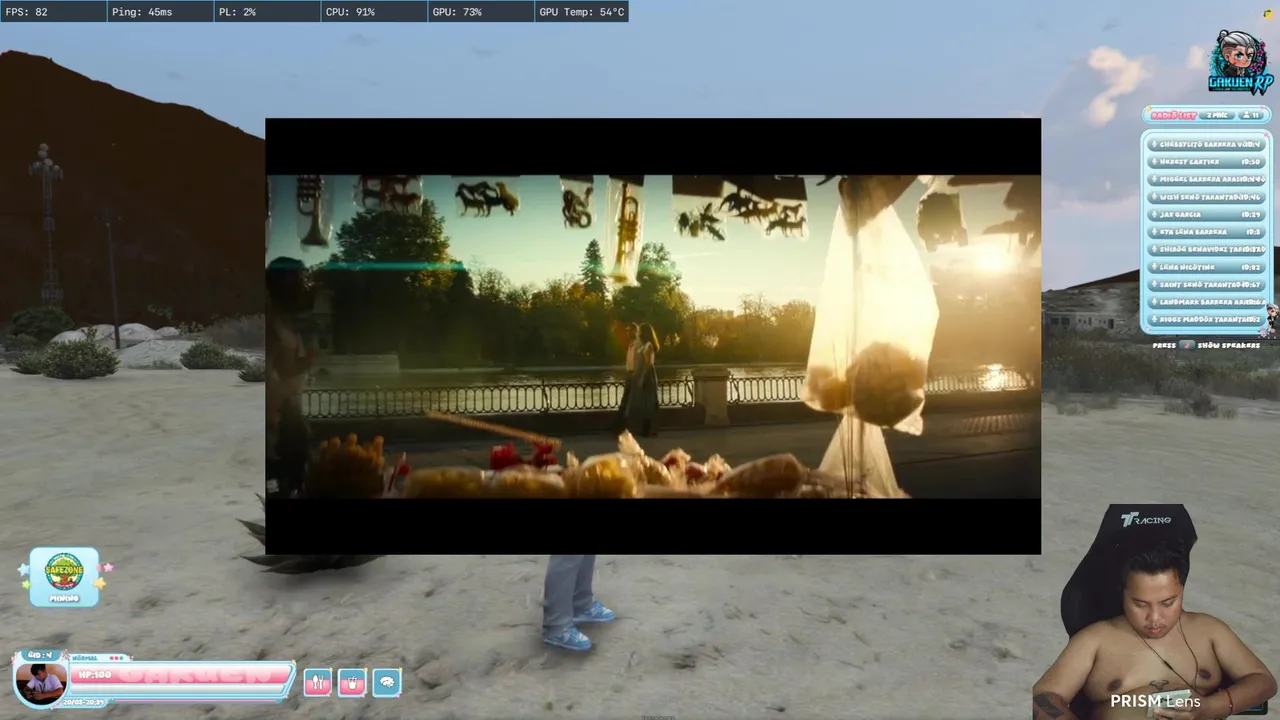Click the player portrait avatar in HUD
1280x720 pixels.
point(41,683)
